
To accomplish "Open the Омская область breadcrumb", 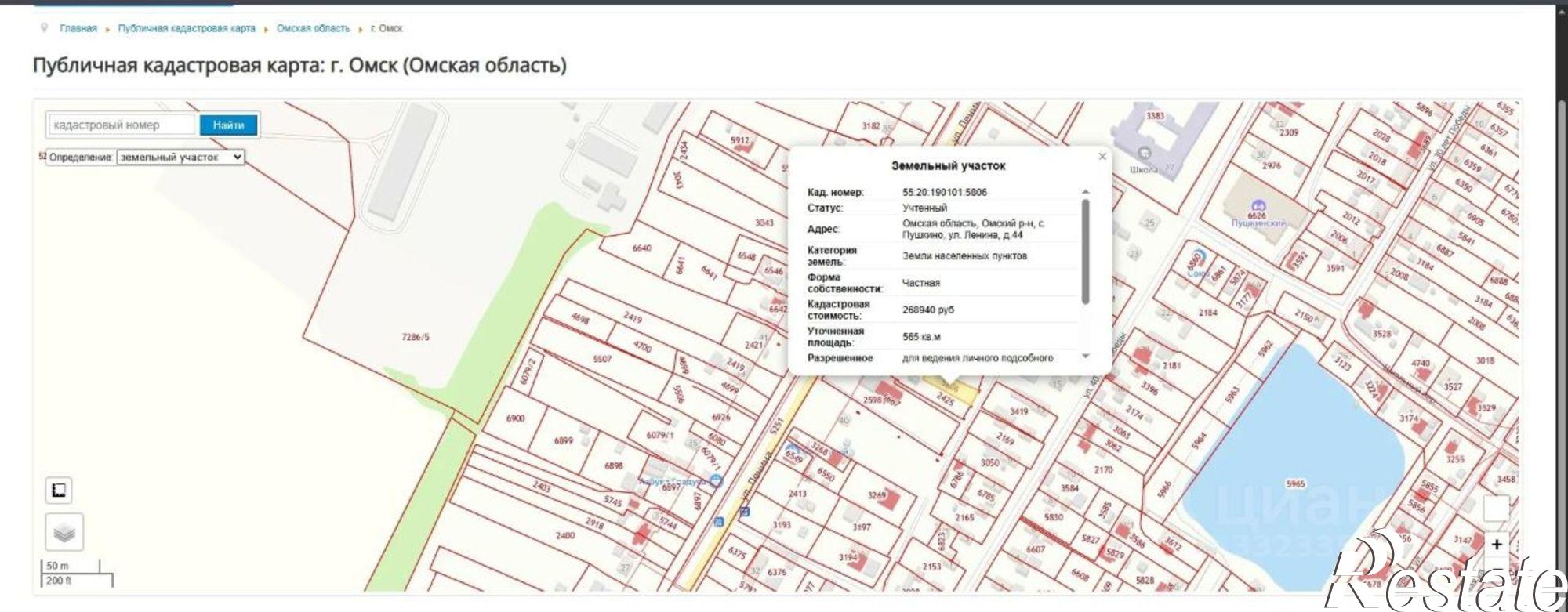I will pyautogui.click(x=313, y=28).
